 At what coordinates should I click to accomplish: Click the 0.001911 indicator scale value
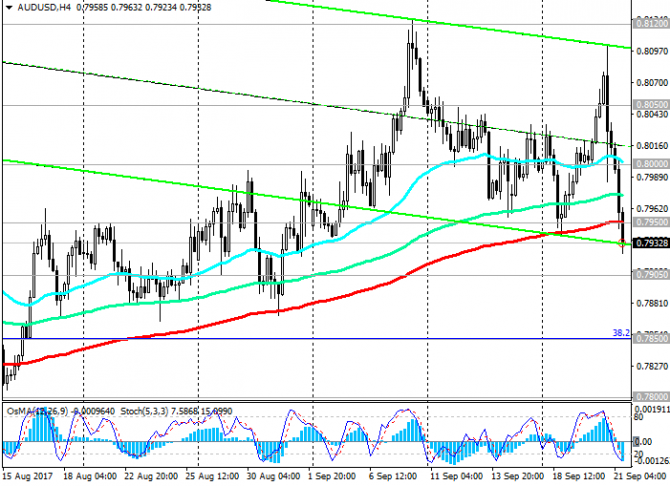(x=652, y=409)
